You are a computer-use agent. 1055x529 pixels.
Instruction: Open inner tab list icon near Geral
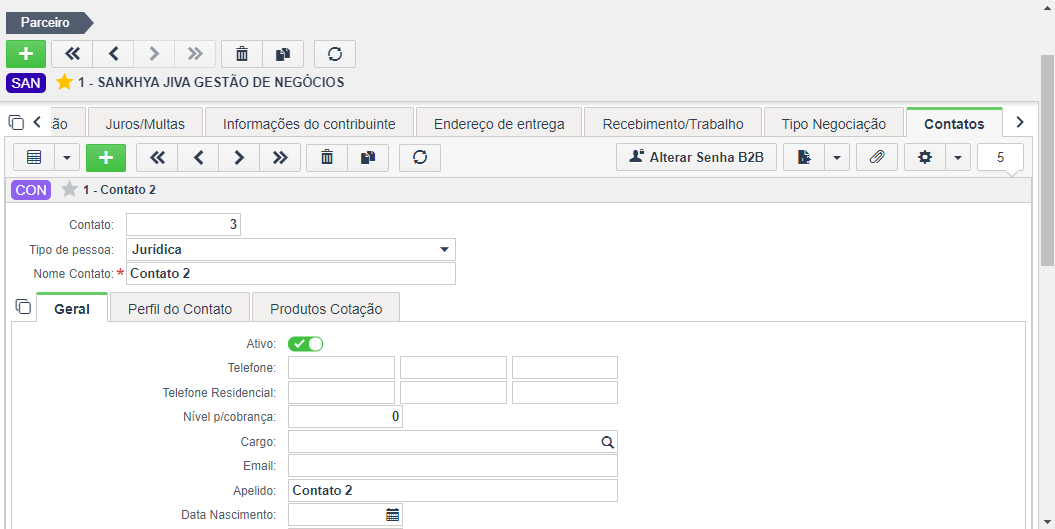point(24,307)
